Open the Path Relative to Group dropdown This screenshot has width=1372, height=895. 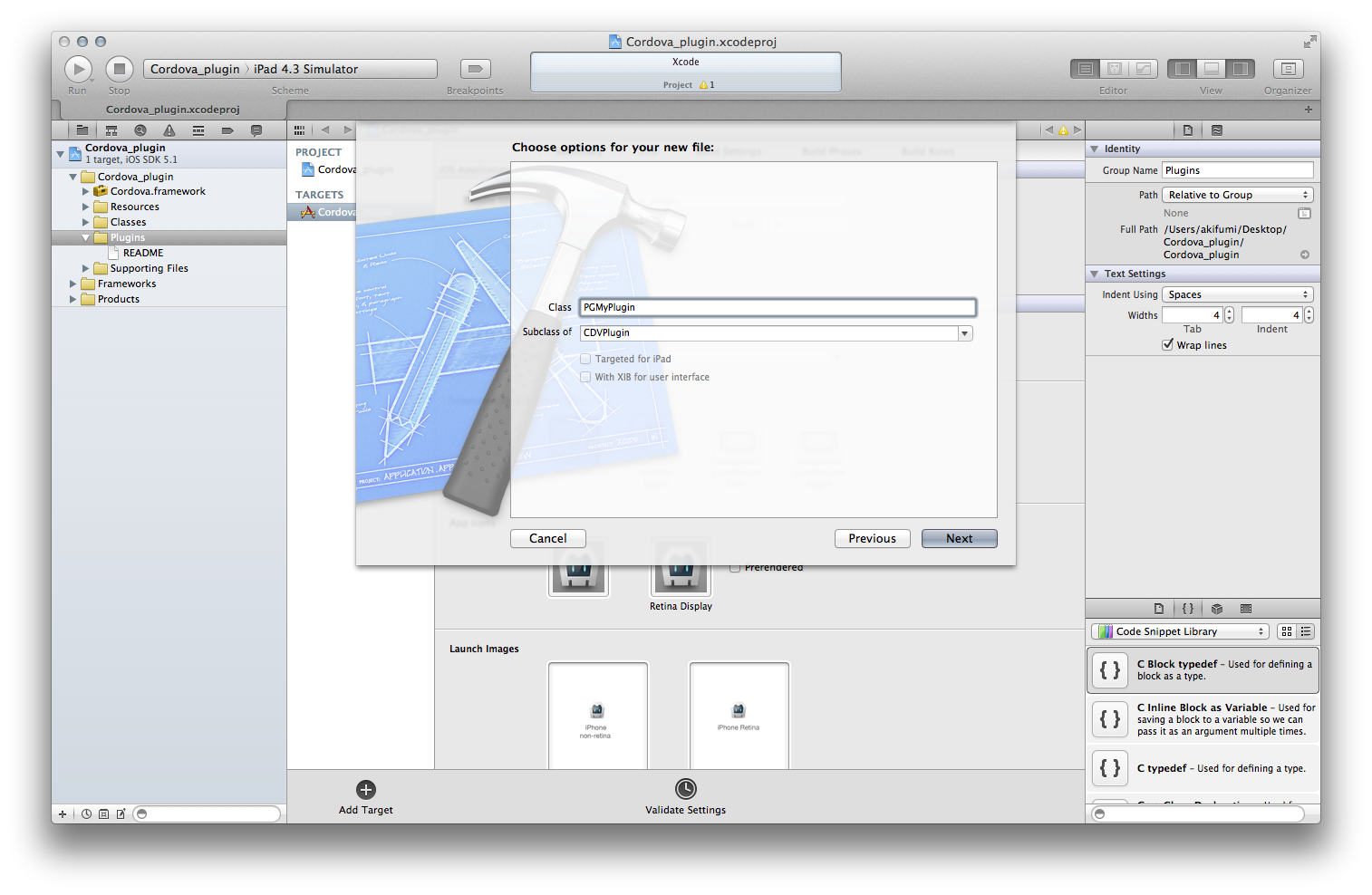pos(1237,195)
